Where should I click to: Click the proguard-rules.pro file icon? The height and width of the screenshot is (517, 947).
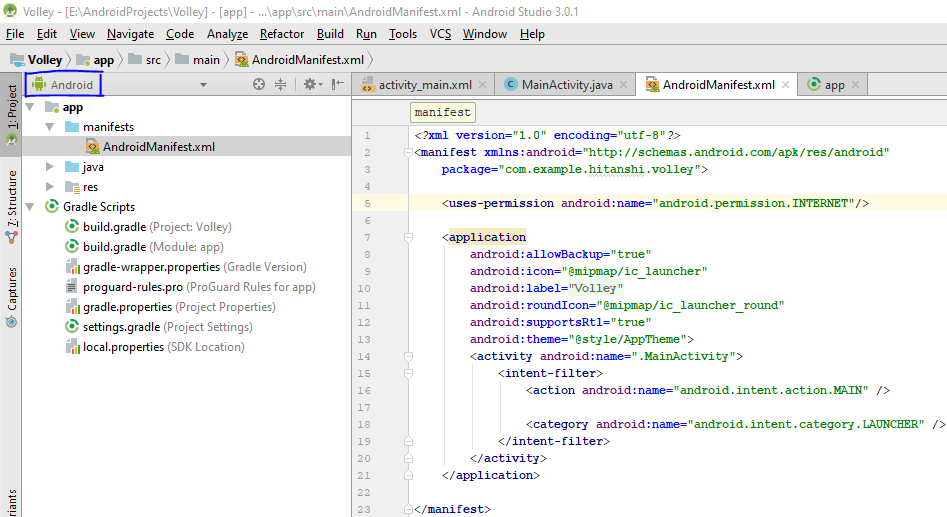[x=72, y=287]
